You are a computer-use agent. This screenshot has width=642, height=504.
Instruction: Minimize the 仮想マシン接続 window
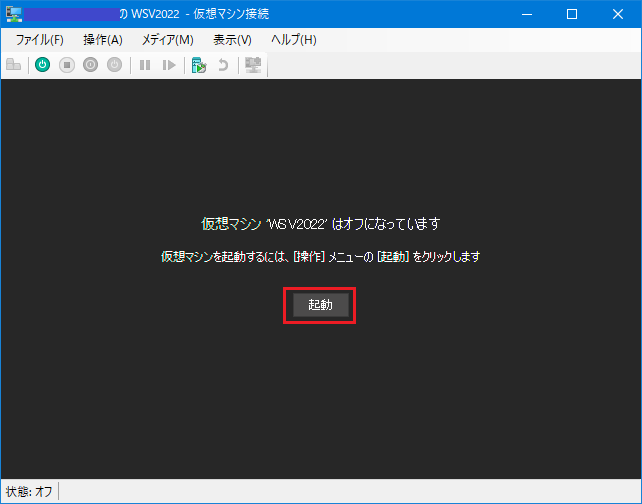coord(527,14)
